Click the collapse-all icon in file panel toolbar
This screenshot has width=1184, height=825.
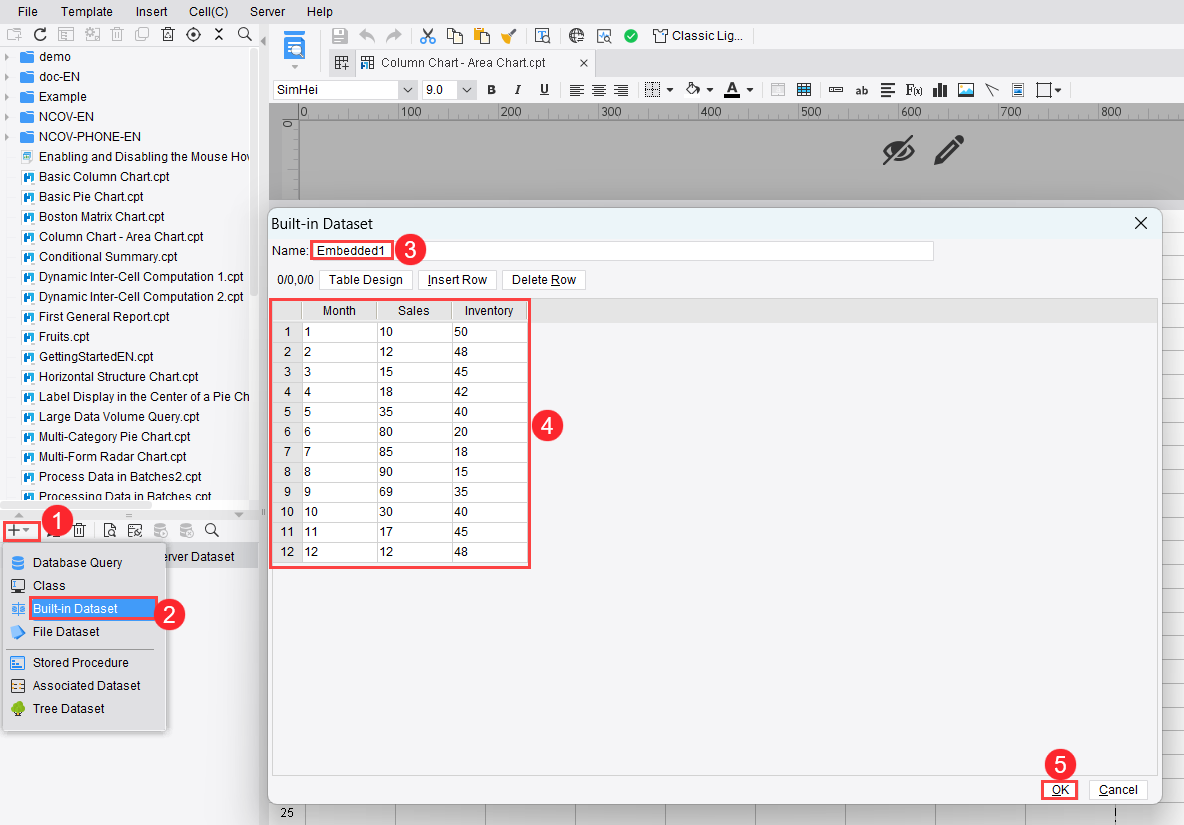pos(219,35)
